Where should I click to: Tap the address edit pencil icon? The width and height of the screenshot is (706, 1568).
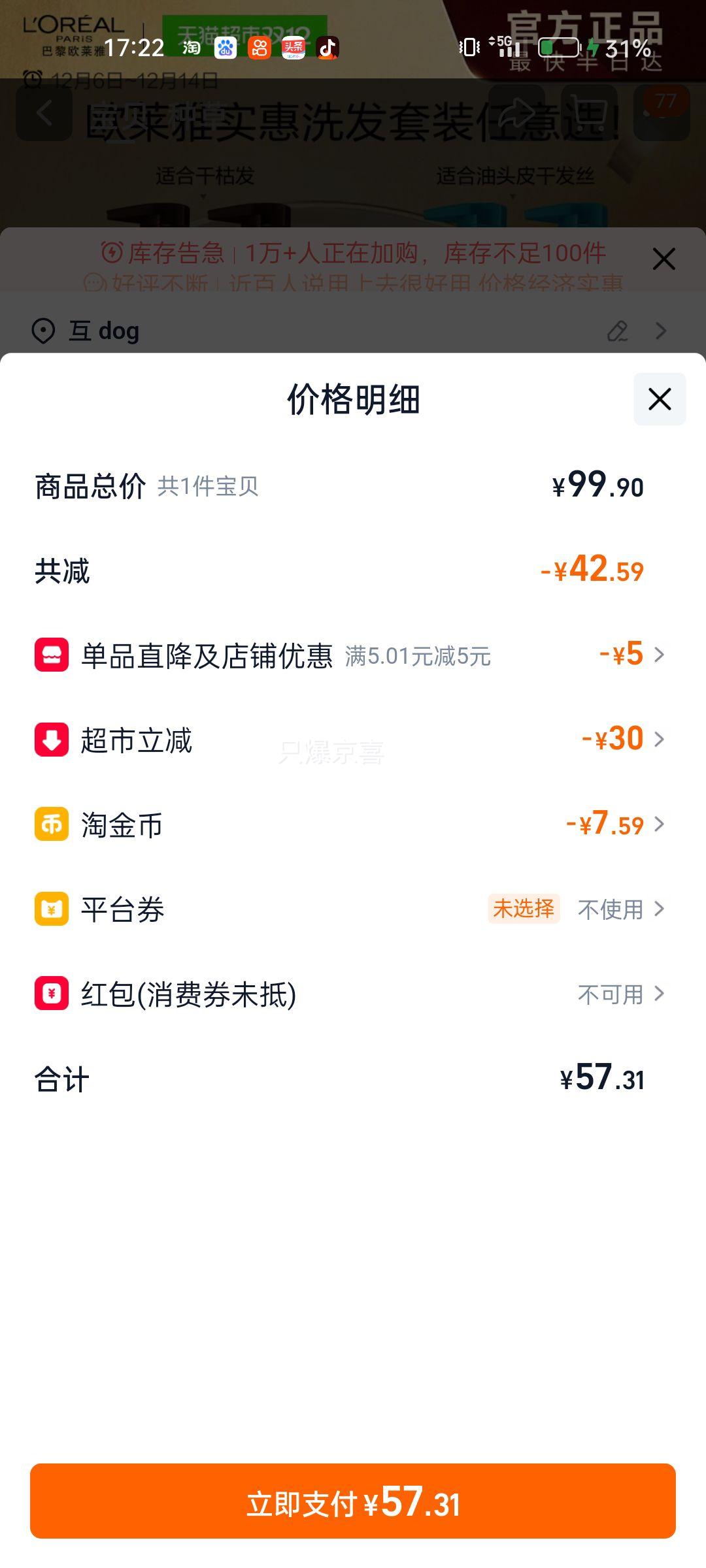[x=617, y=331]
